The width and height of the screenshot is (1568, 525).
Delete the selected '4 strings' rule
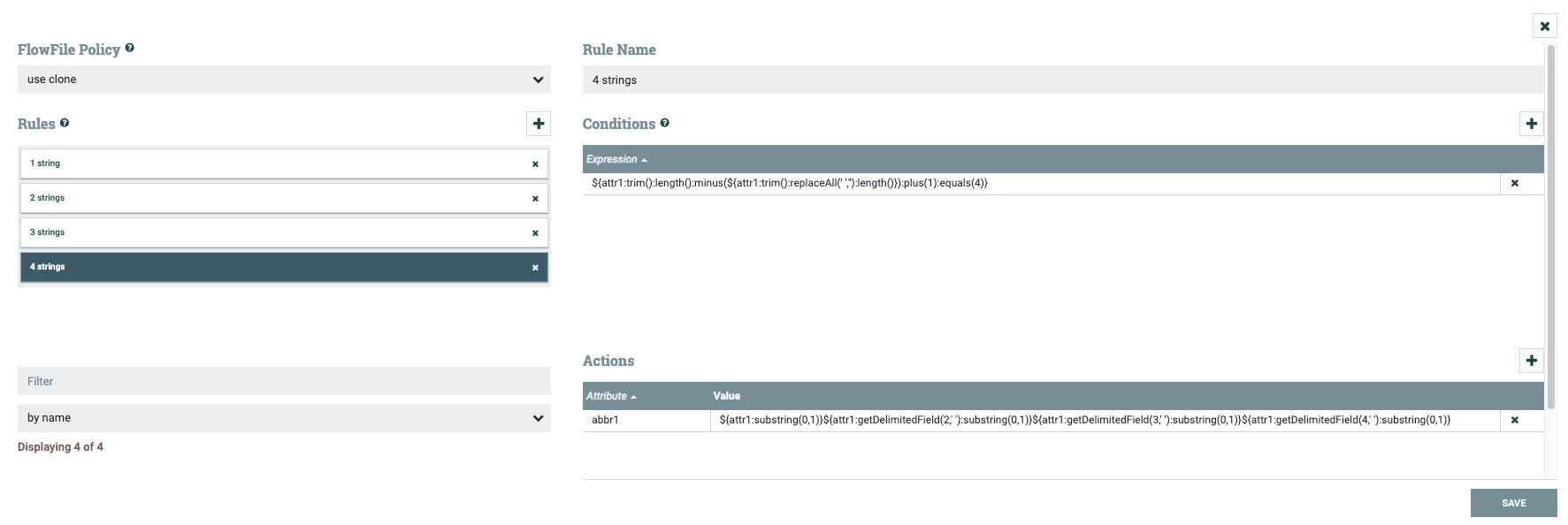(x=535, y=268)
